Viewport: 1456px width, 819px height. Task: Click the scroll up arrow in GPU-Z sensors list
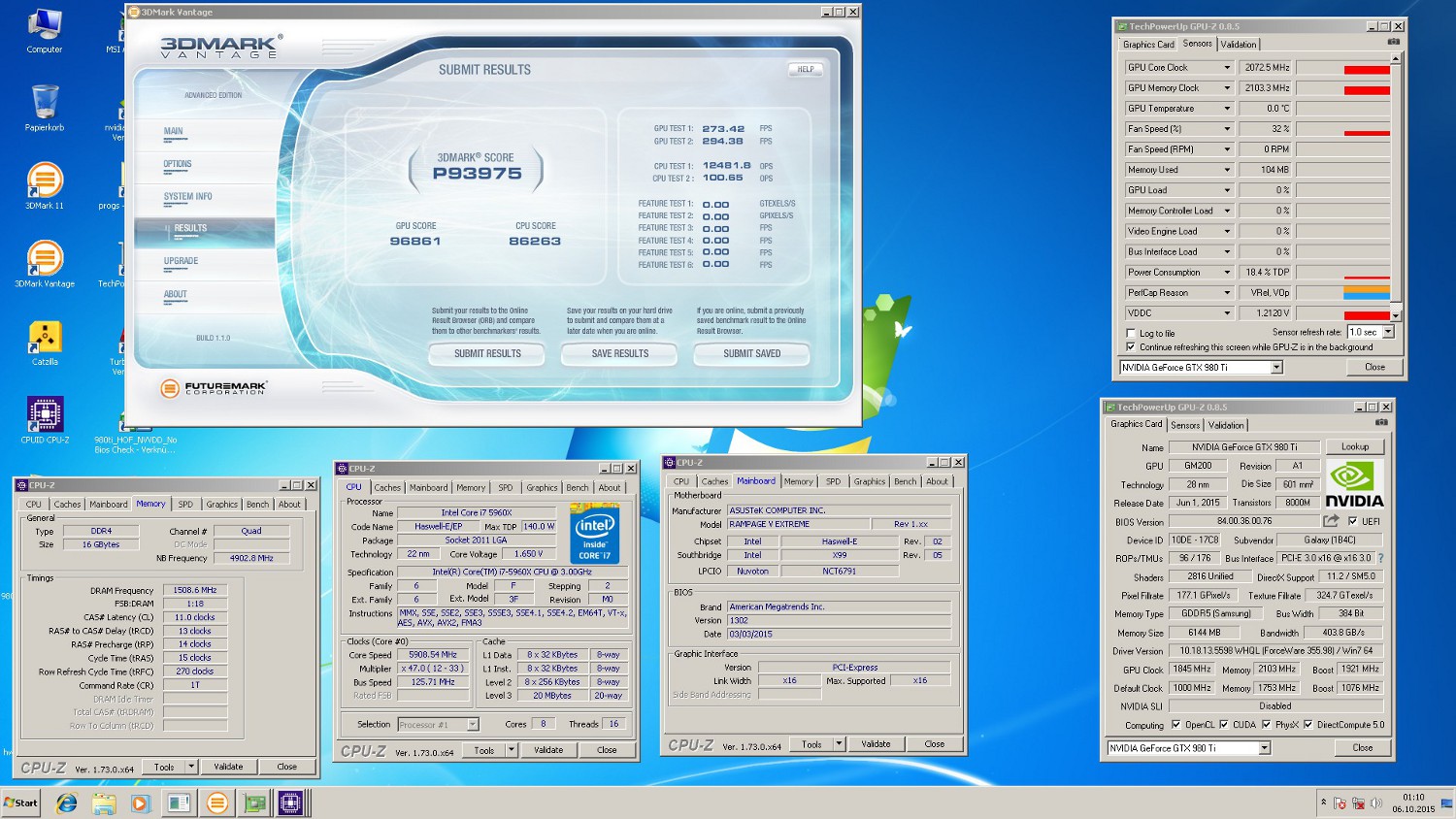pyautogui.click(x=1396, y=59)
